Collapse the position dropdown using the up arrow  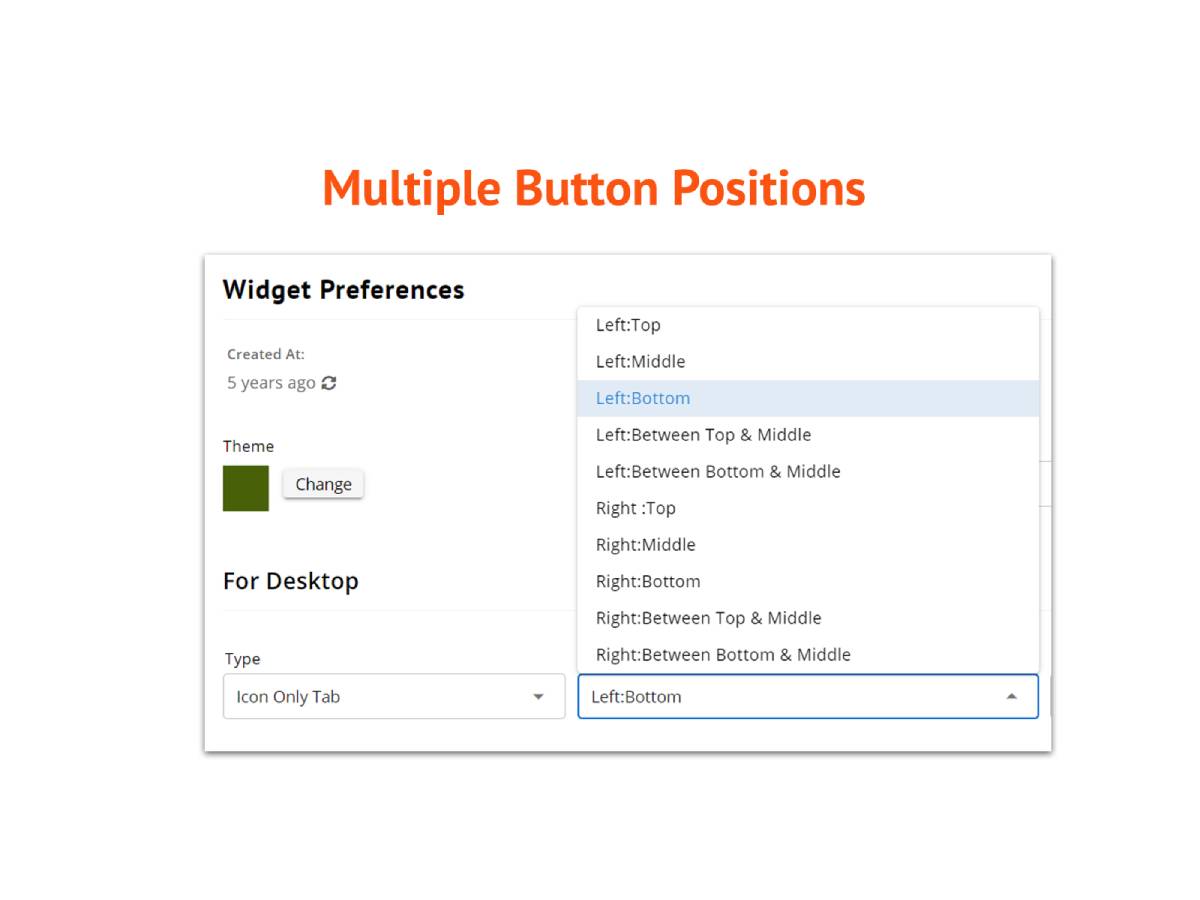(1011, 697)
